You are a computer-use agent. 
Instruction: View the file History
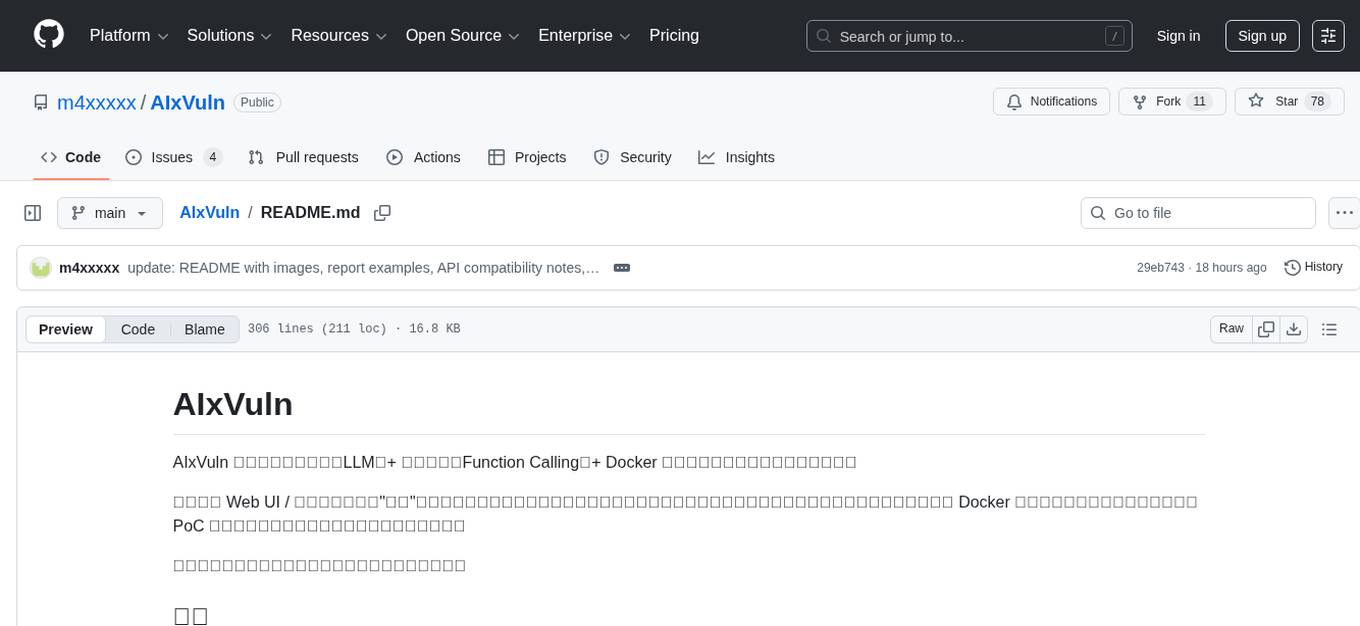1313,267
